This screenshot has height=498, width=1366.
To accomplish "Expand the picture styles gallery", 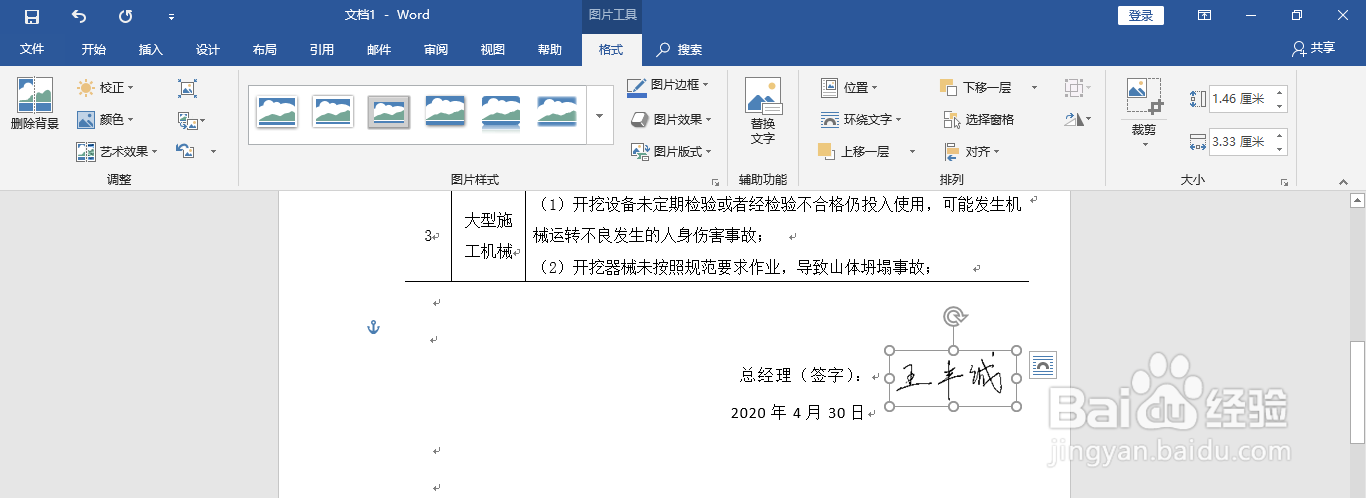I will coord(599,115).
